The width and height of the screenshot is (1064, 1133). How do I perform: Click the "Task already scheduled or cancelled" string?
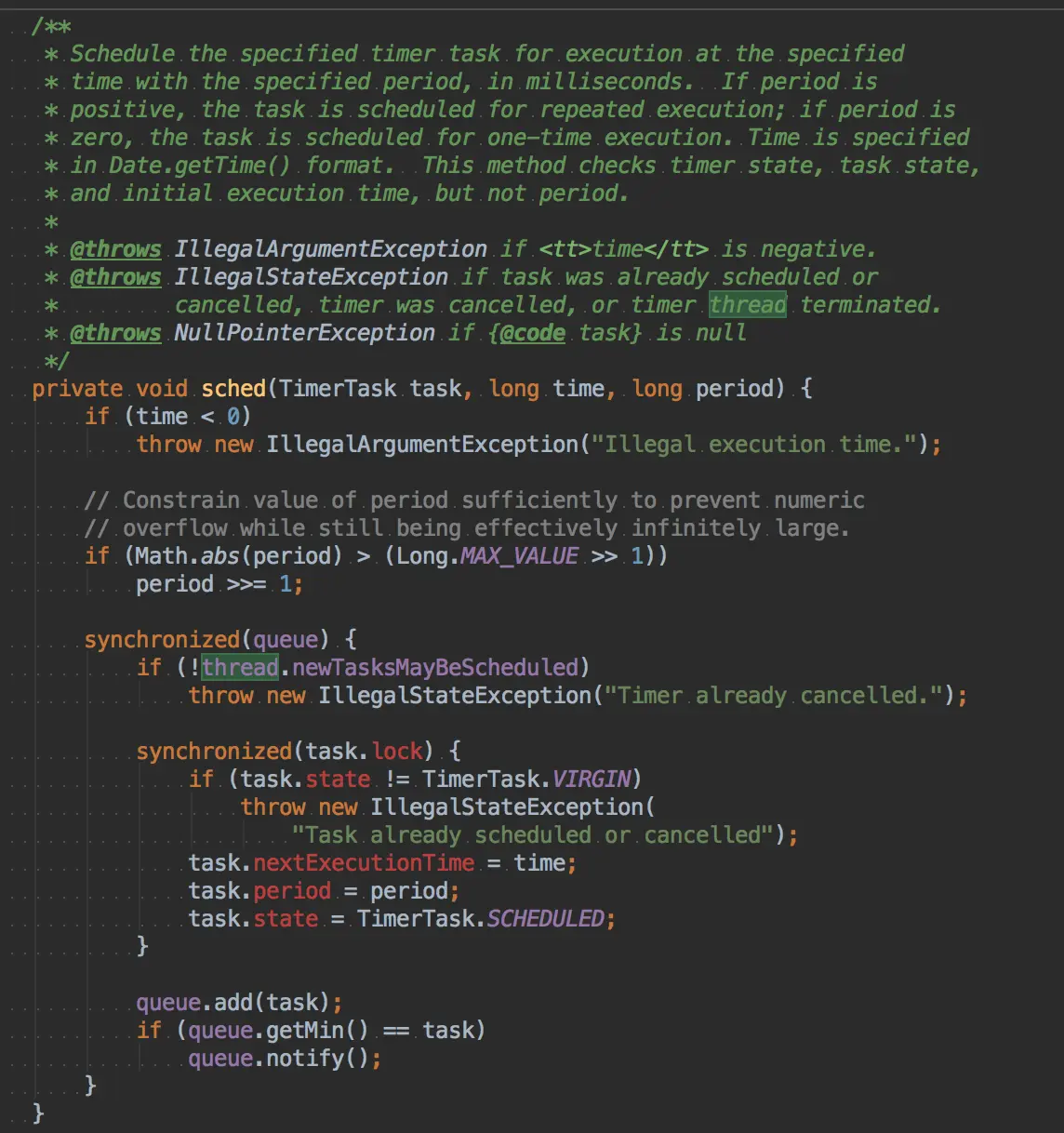click(x=533, y=834)
